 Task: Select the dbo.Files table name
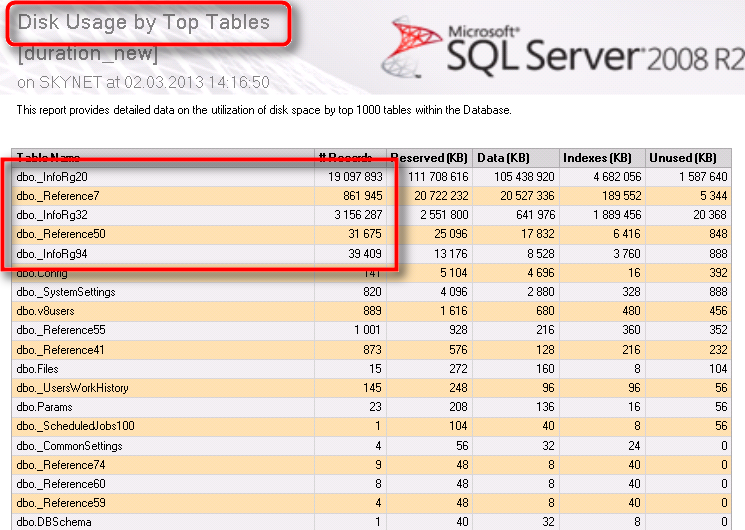[x=38, y=369]
